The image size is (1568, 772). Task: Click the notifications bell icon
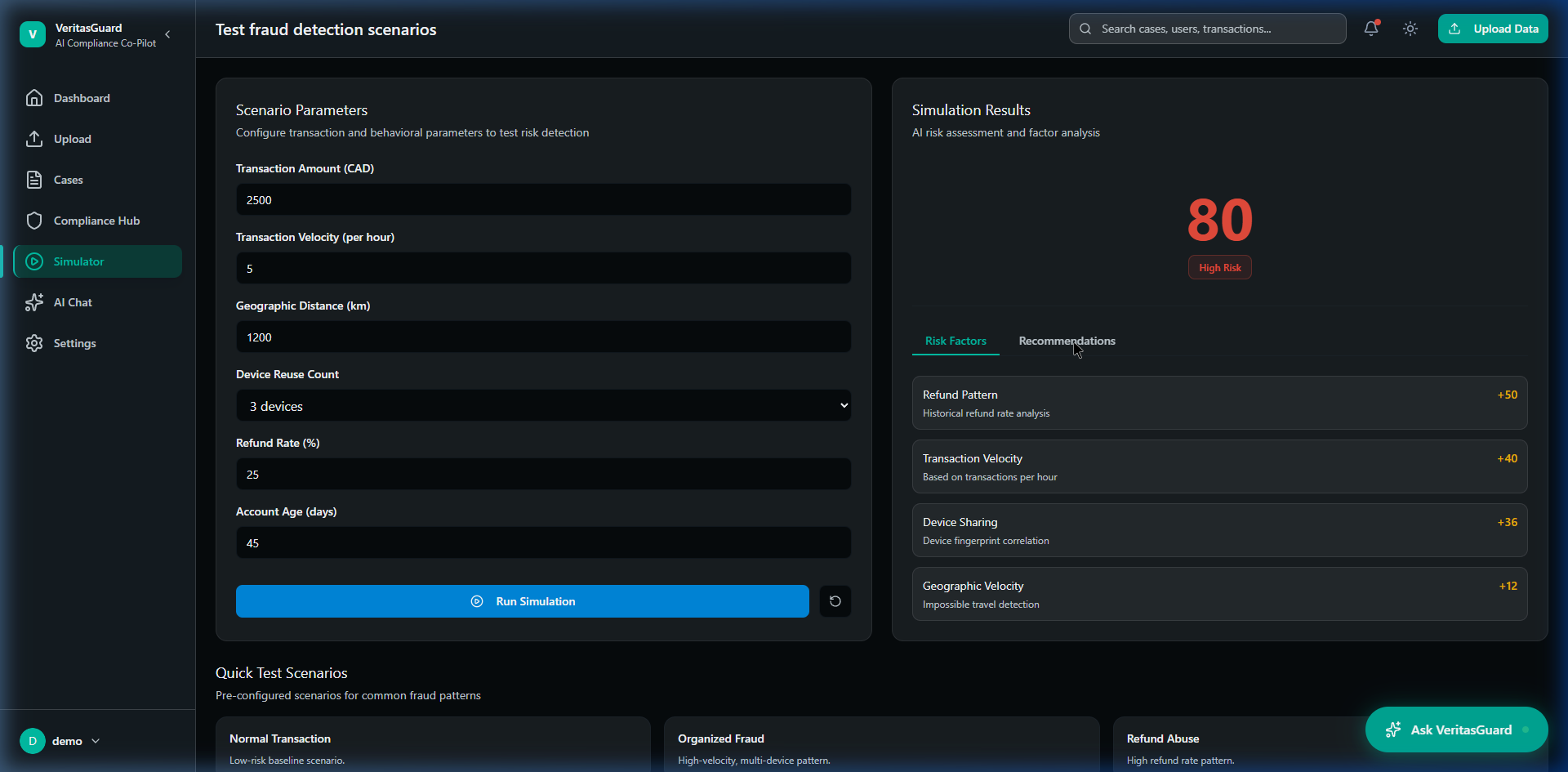[1371, 29]
